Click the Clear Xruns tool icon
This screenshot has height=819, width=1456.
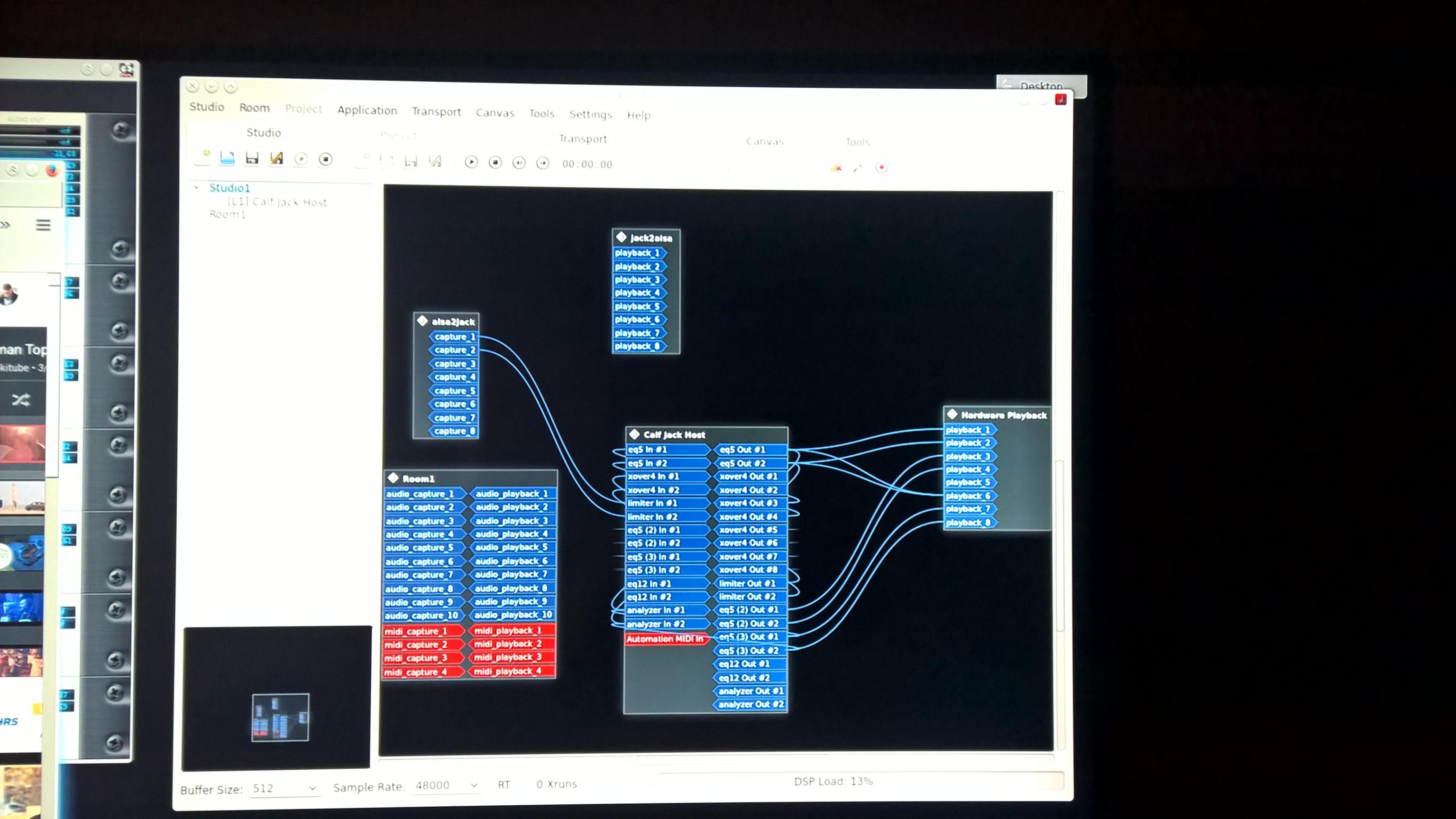click(836, 168)
